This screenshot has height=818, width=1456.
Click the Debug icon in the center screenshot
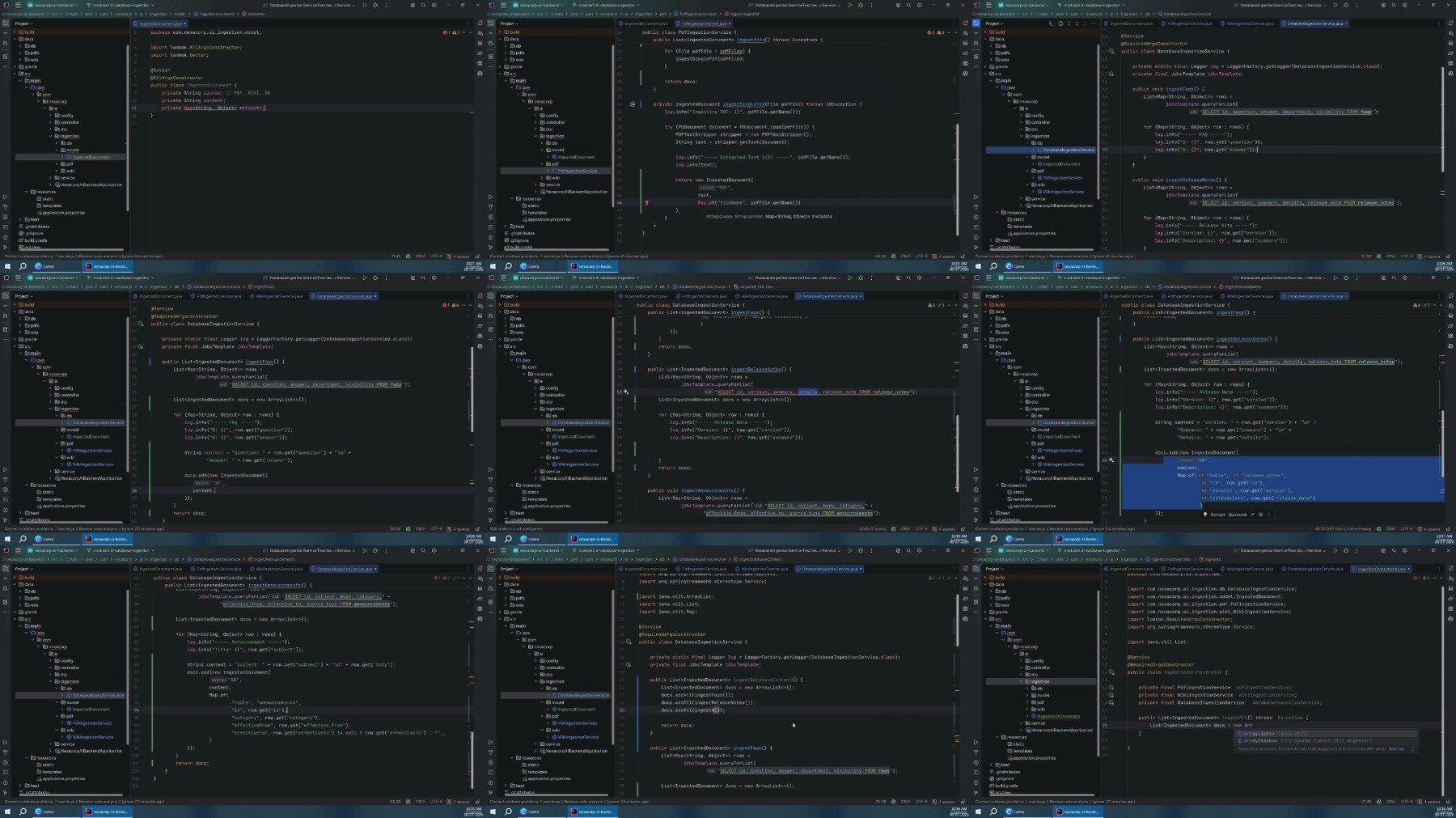[x=860, y=278]
